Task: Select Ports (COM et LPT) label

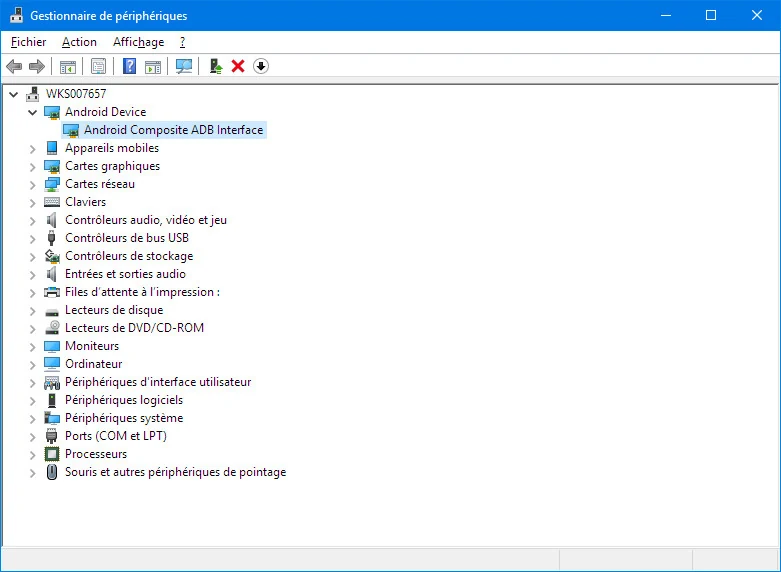Action: pos(116,436)
